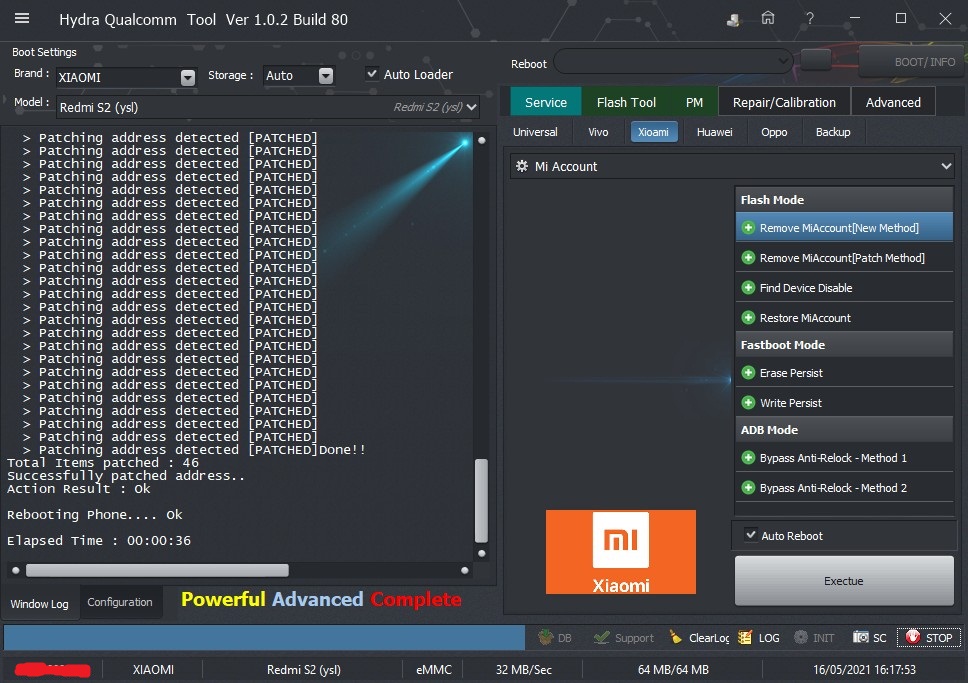Click the home icon in title bar
This screenshot has width=968, height=683.
[x=767, y=19]
